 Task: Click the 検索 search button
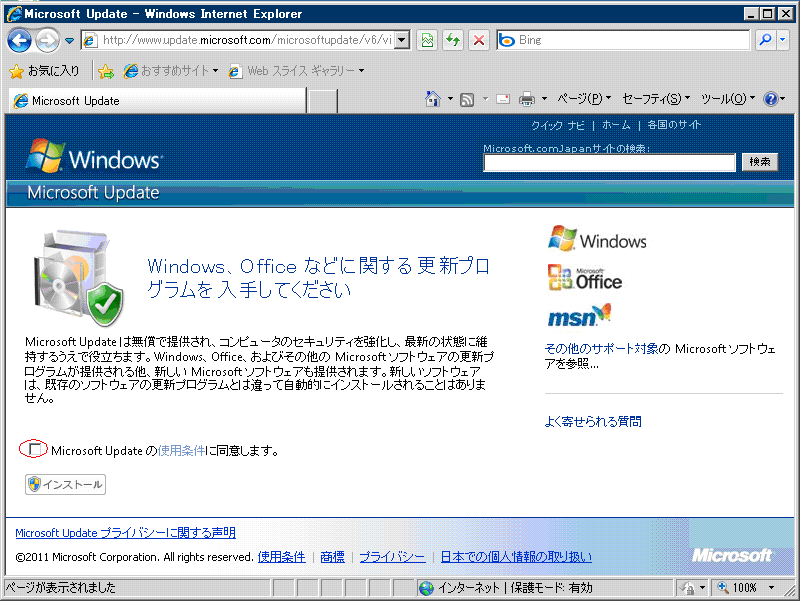(x=760, y=162)
